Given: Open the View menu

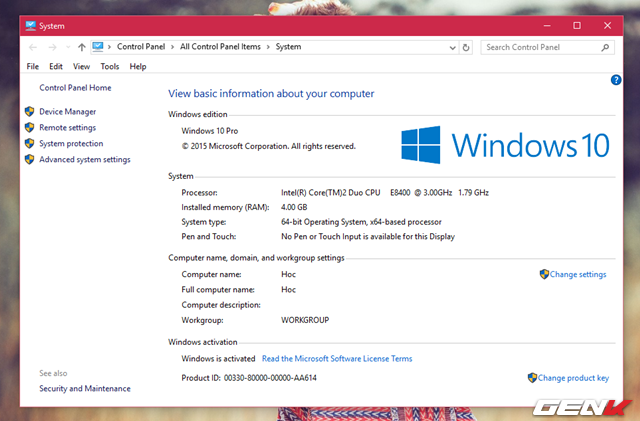Looking at the screenshot, I should point(81,66).
